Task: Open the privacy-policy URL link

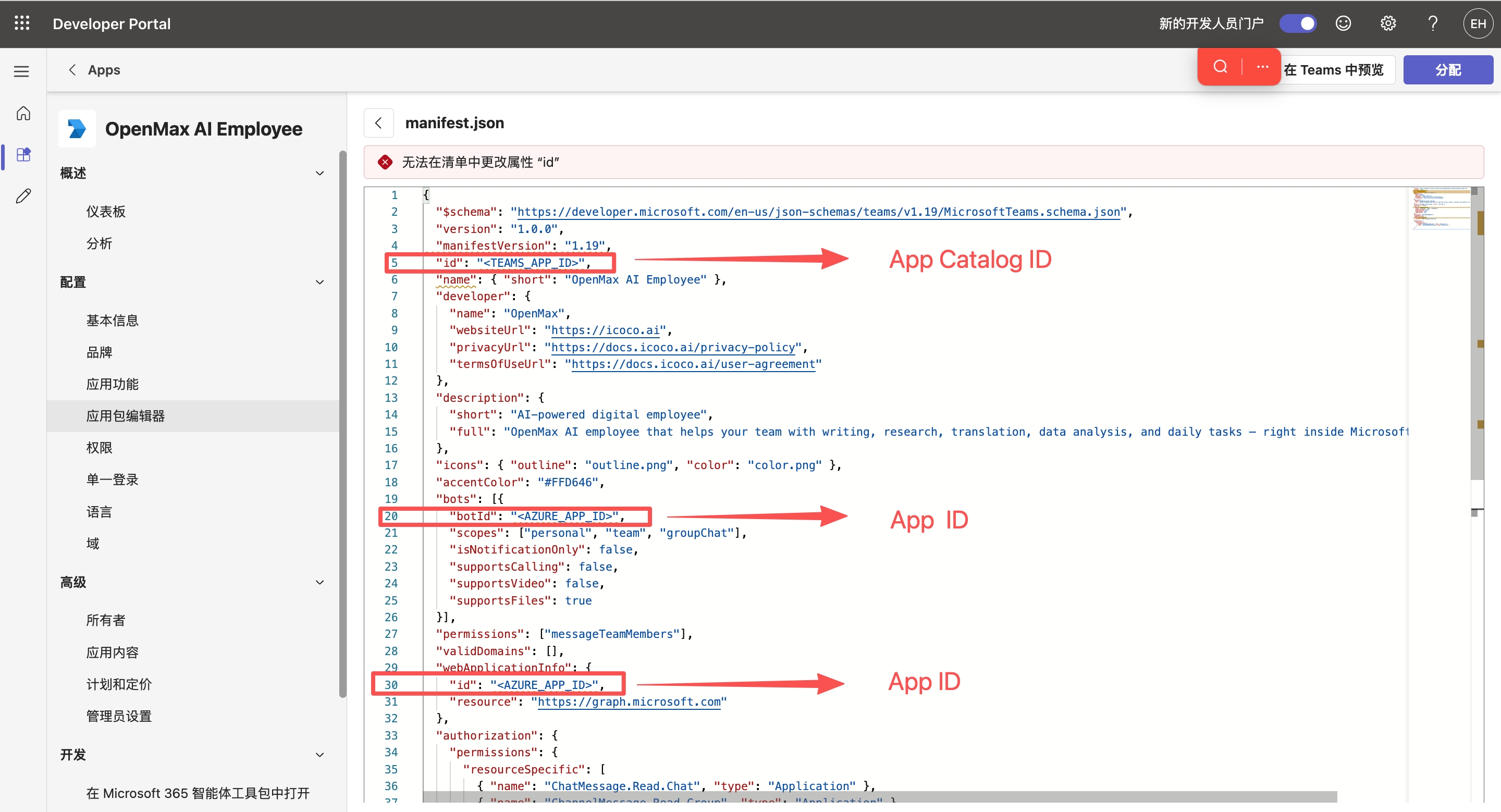Action: coord(673,347)
